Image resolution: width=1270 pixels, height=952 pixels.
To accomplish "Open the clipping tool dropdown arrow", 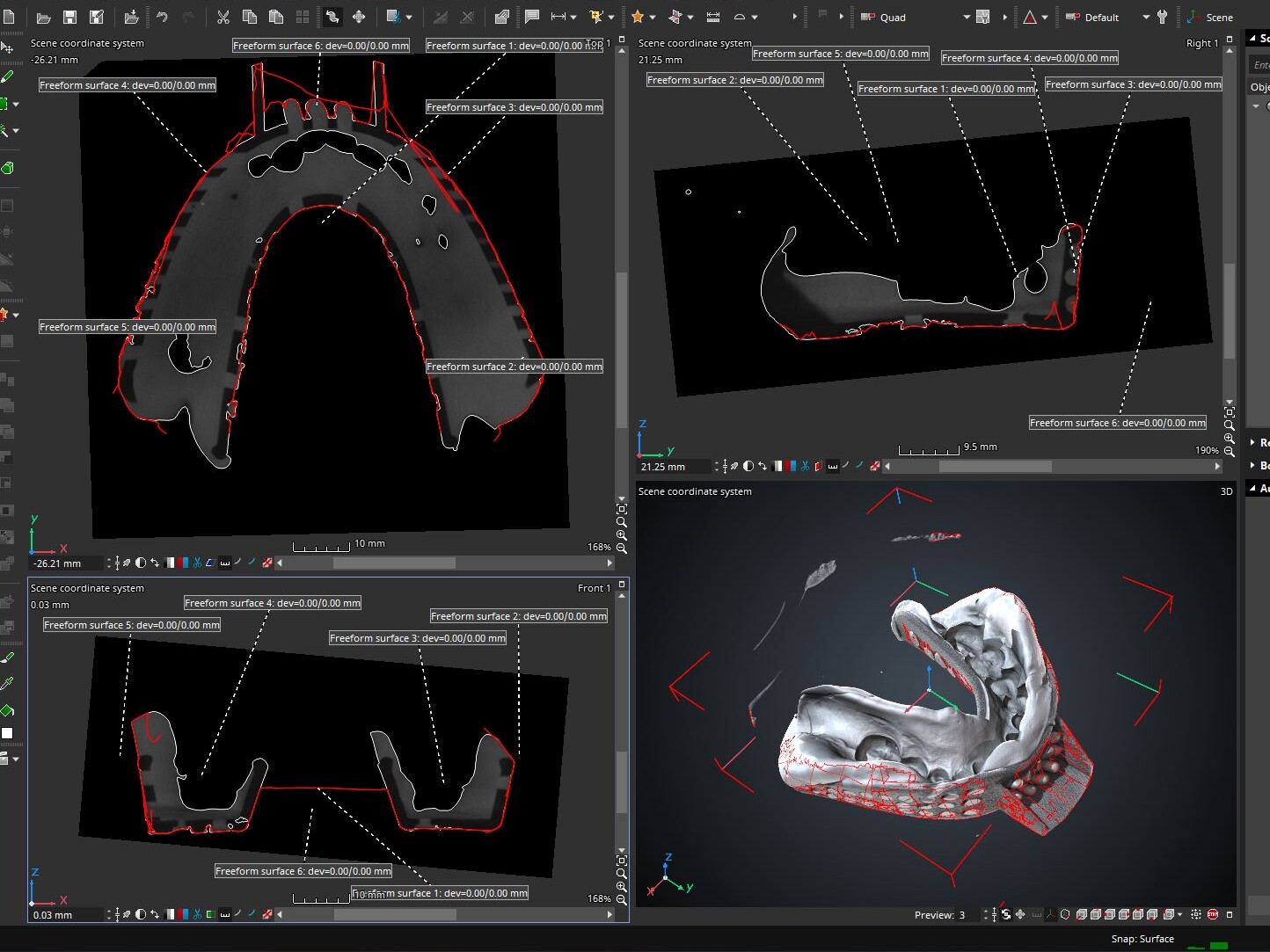I will tap(409, 17).
